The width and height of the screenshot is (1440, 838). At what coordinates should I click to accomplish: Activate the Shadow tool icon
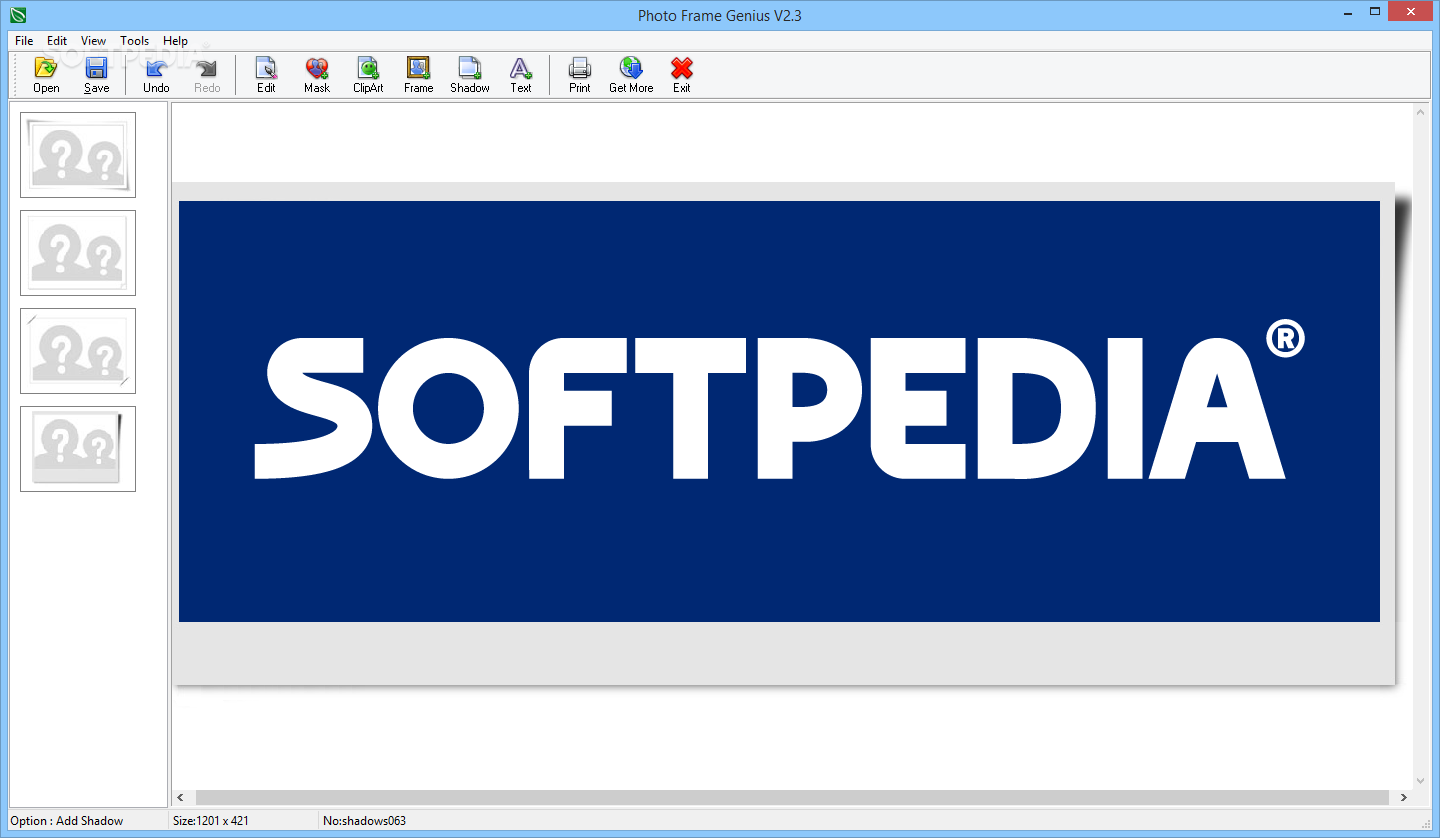tap(470, 75)
